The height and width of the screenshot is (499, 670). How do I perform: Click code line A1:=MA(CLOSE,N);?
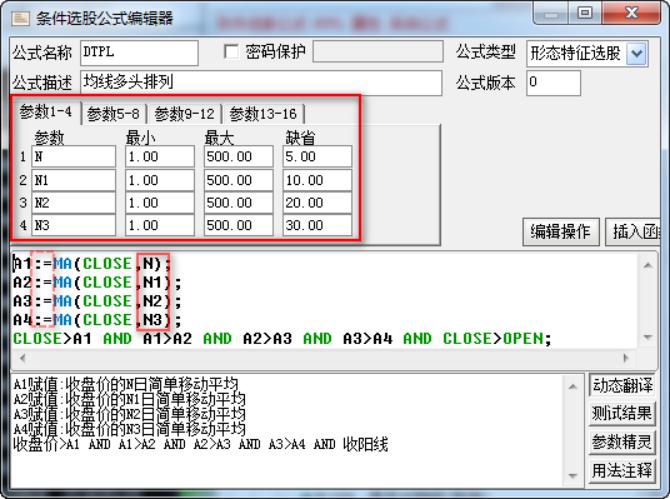[92, 264]
